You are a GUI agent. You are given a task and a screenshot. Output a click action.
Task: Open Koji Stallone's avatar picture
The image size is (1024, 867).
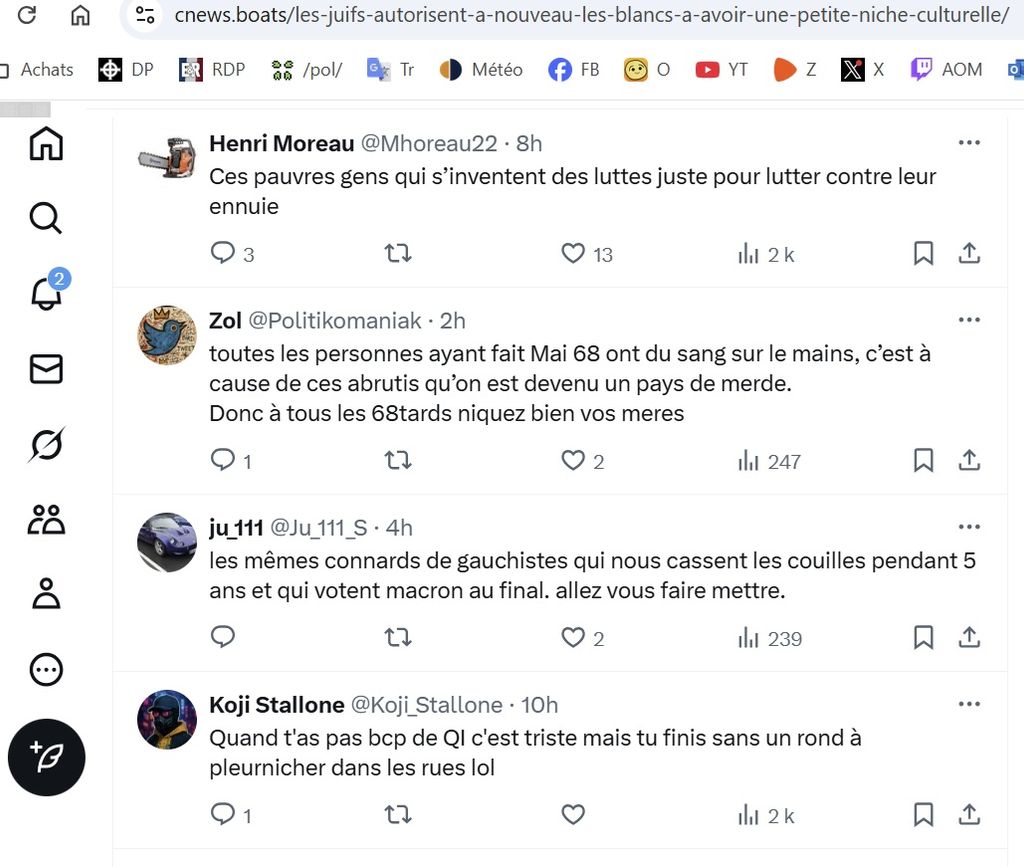pyautogui.click(x=167, y=719)
